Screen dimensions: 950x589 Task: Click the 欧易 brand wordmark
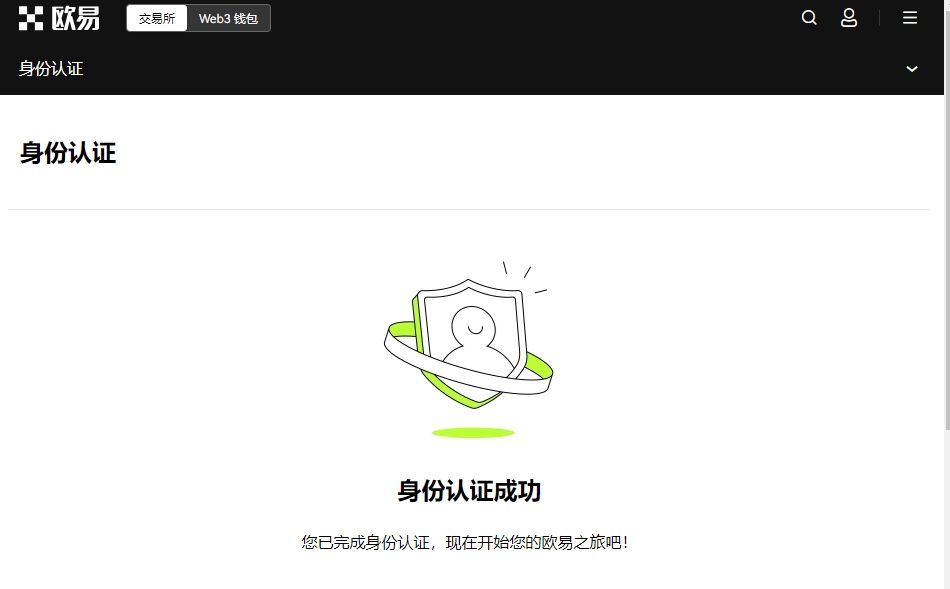click(76, 18)
